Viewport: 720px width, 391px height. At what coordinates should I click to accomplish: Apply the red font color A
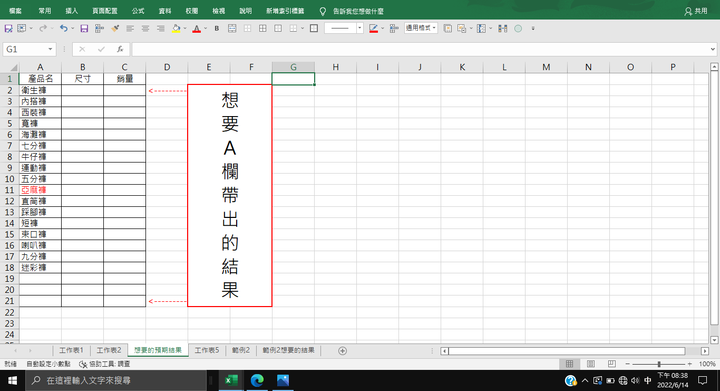point(197,28)
